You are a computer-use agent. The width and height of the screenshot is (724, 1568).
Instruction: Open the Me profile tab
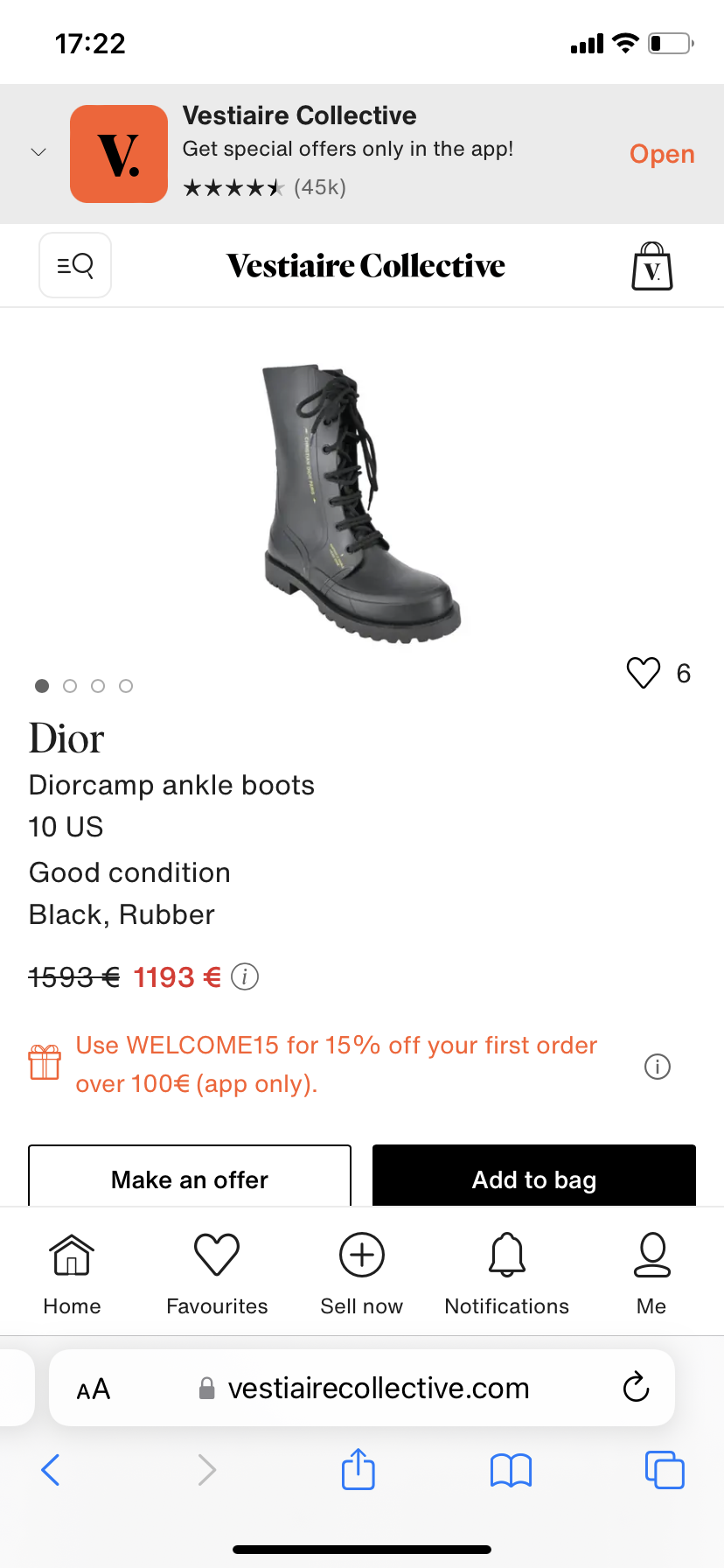point(651,1273)
